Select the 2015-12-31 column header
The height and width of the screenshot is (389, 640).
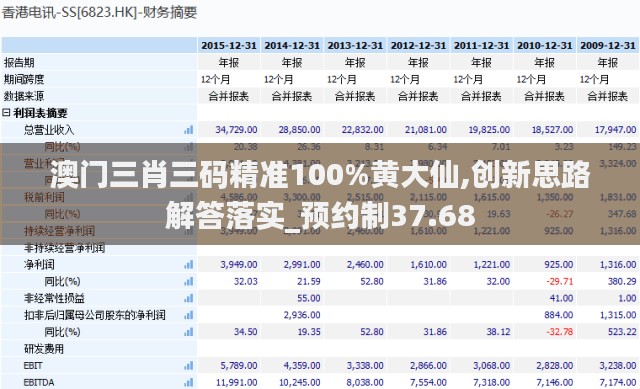[x=229, y=45]
